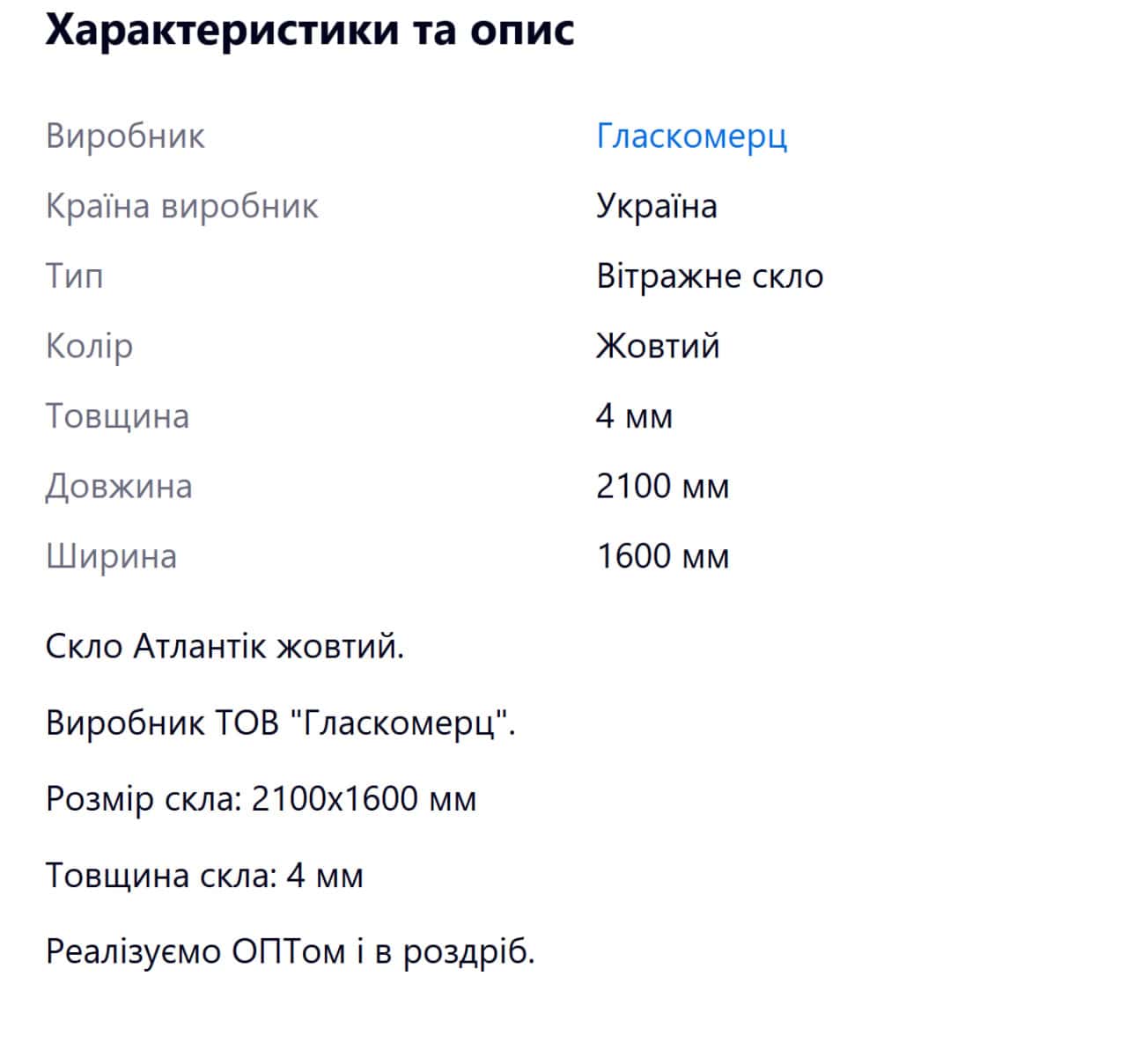Select the Країна виробник label
Image resolution: width=1127 pixels, height=1064 pixels.
tap(181, 206)
